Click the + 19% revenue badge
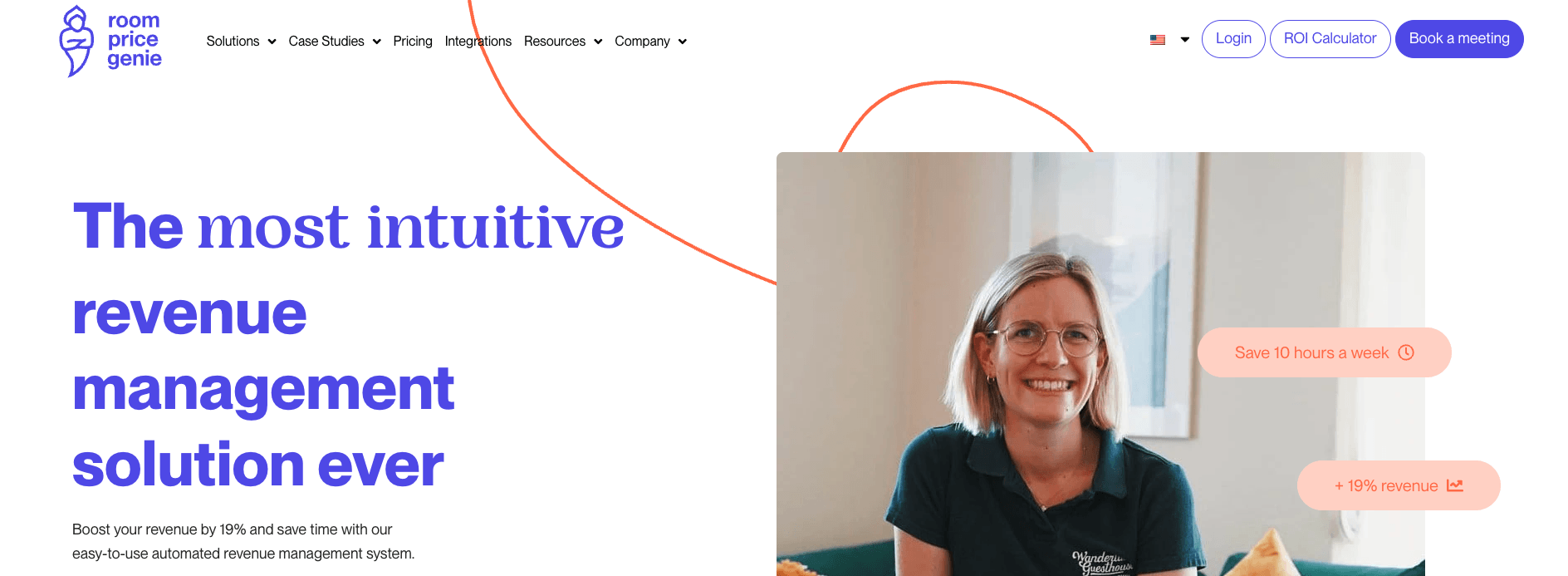 1399,485
